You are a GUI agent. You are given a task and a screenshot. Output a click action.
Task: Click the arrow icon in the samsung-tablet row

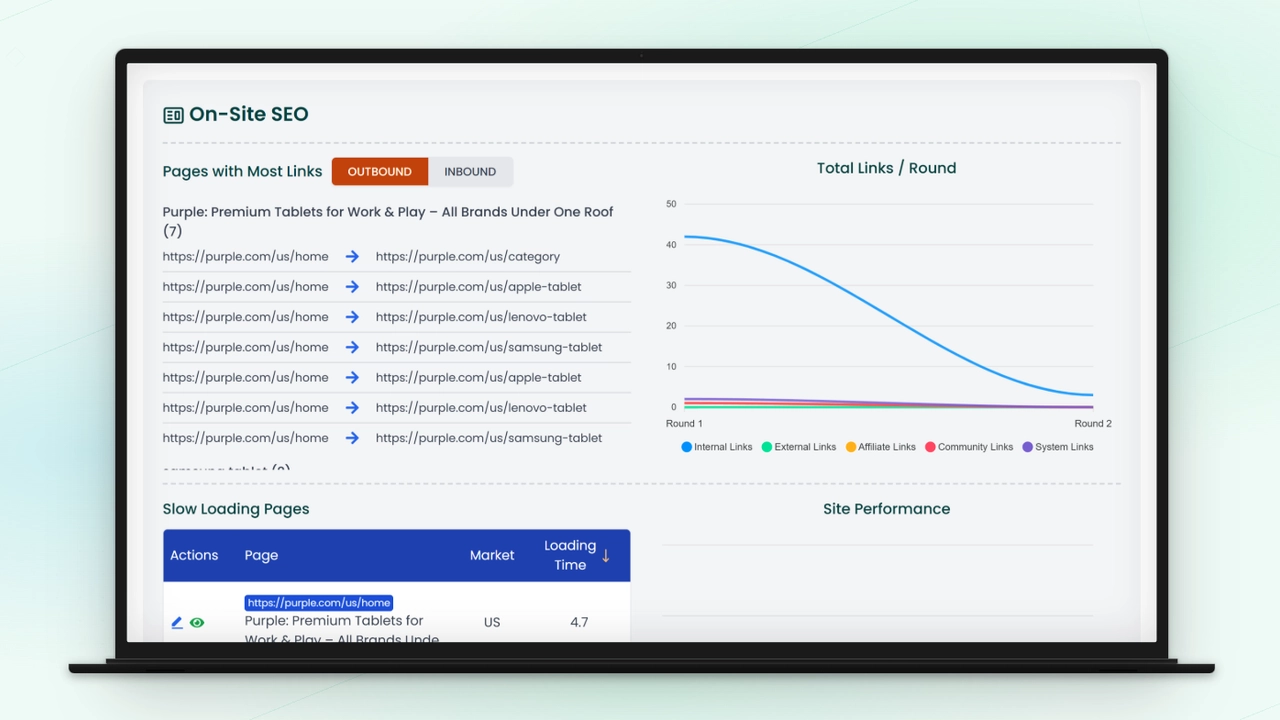(352, 346)
